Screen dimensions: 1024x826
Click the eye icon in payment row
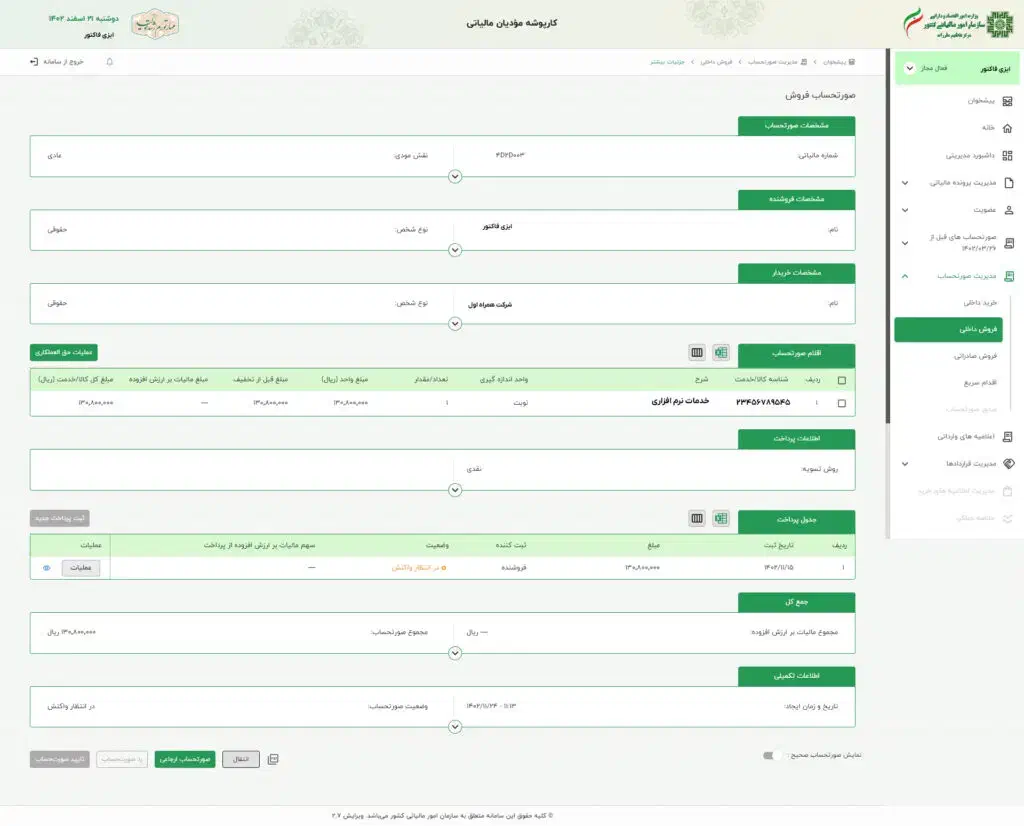(x=46, y=568)
